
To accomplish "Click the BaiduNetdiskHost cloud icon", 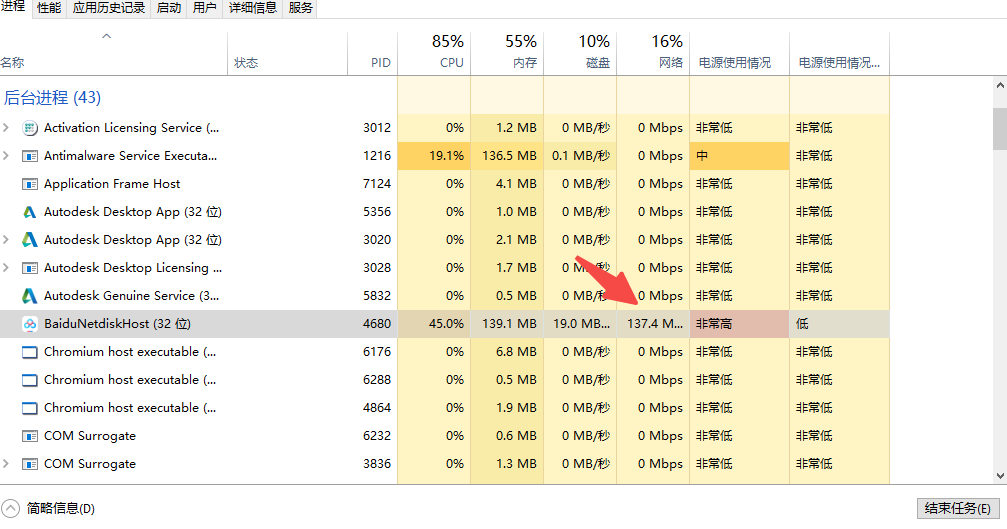I will tap(29, 324).
